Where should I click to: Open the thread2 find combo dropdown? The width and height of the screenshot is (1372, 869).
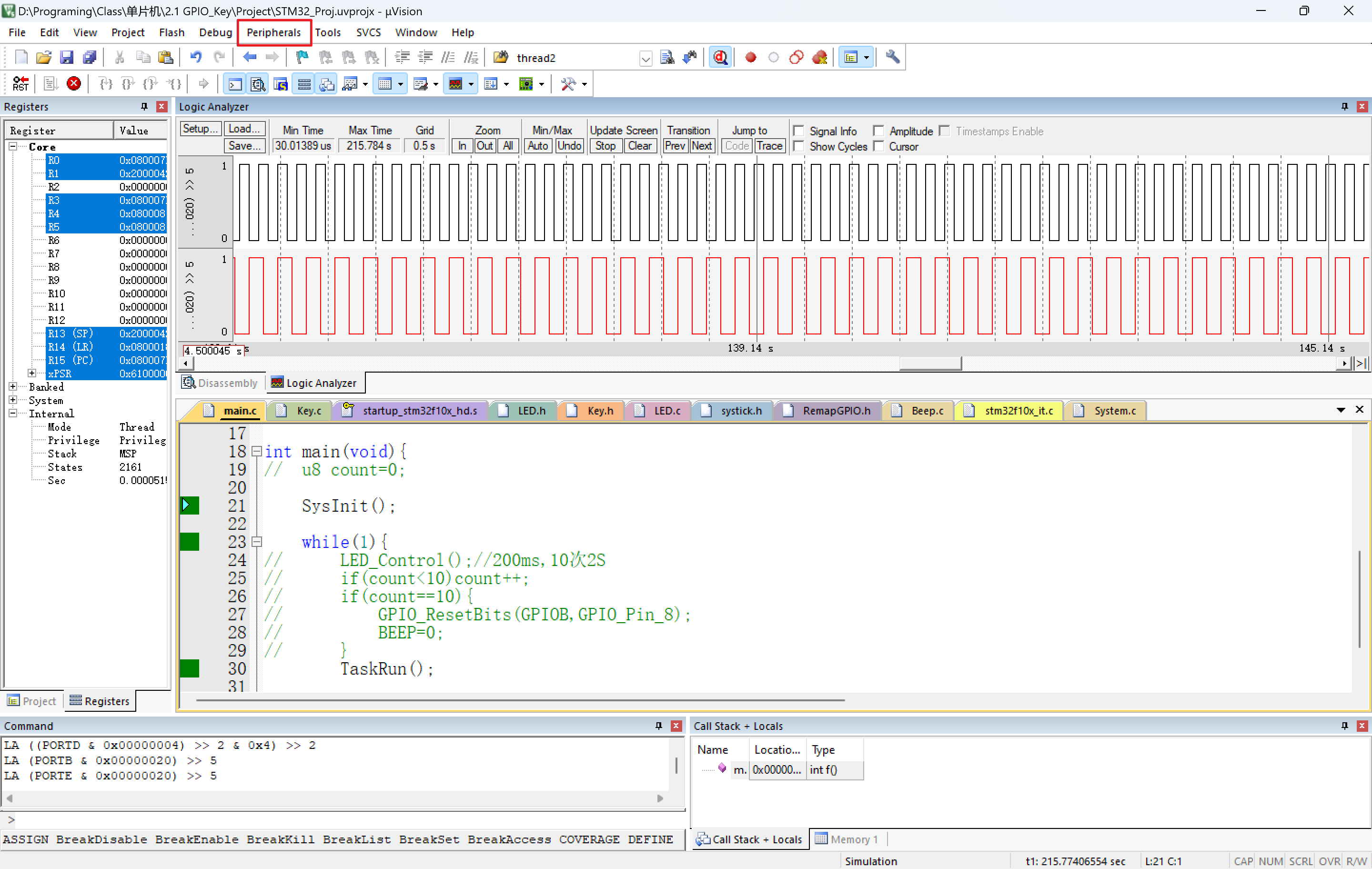click(x=645, y=58)
